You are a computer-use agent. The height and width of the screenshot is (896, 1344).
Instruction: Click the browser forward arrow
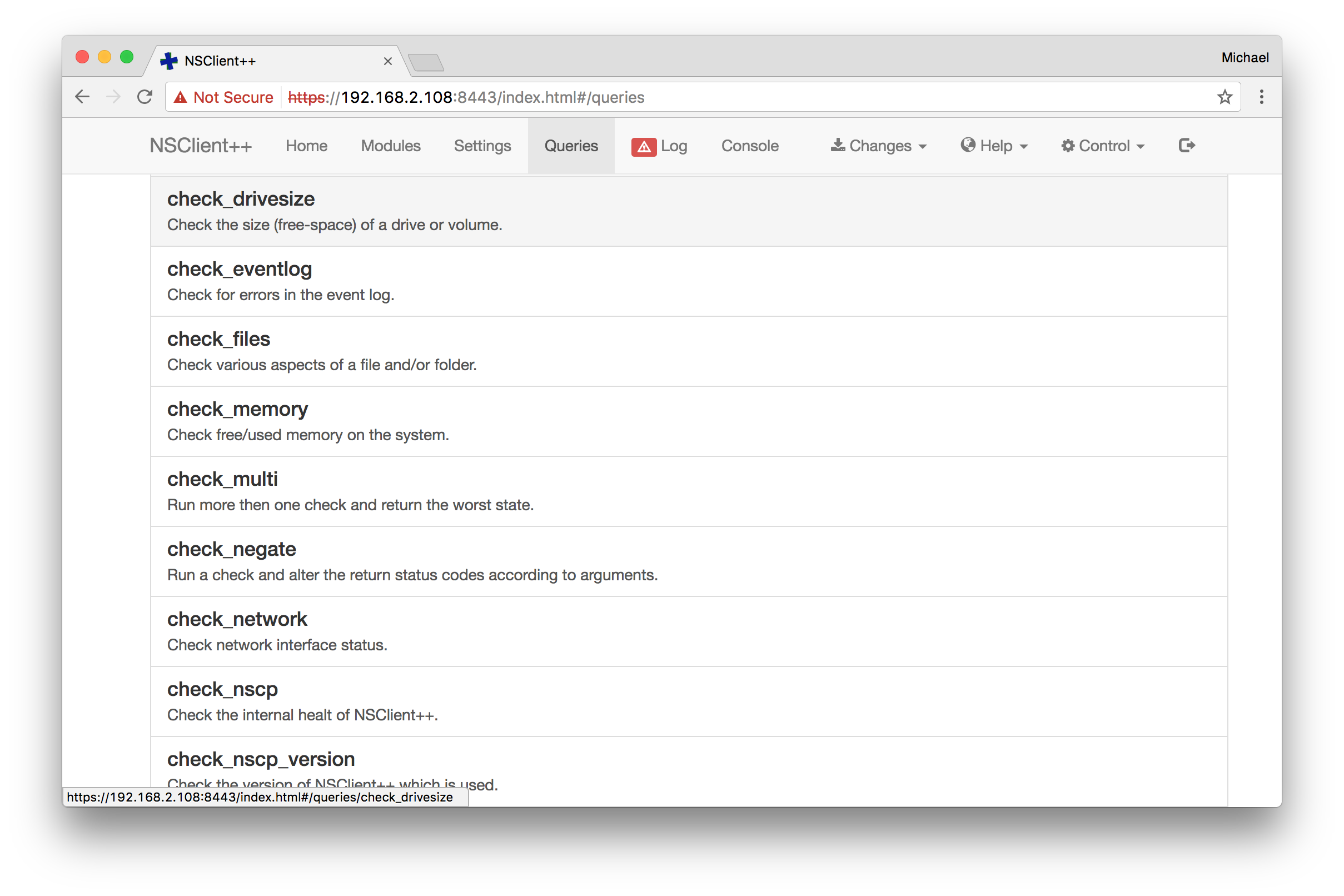tap(113, 97)
